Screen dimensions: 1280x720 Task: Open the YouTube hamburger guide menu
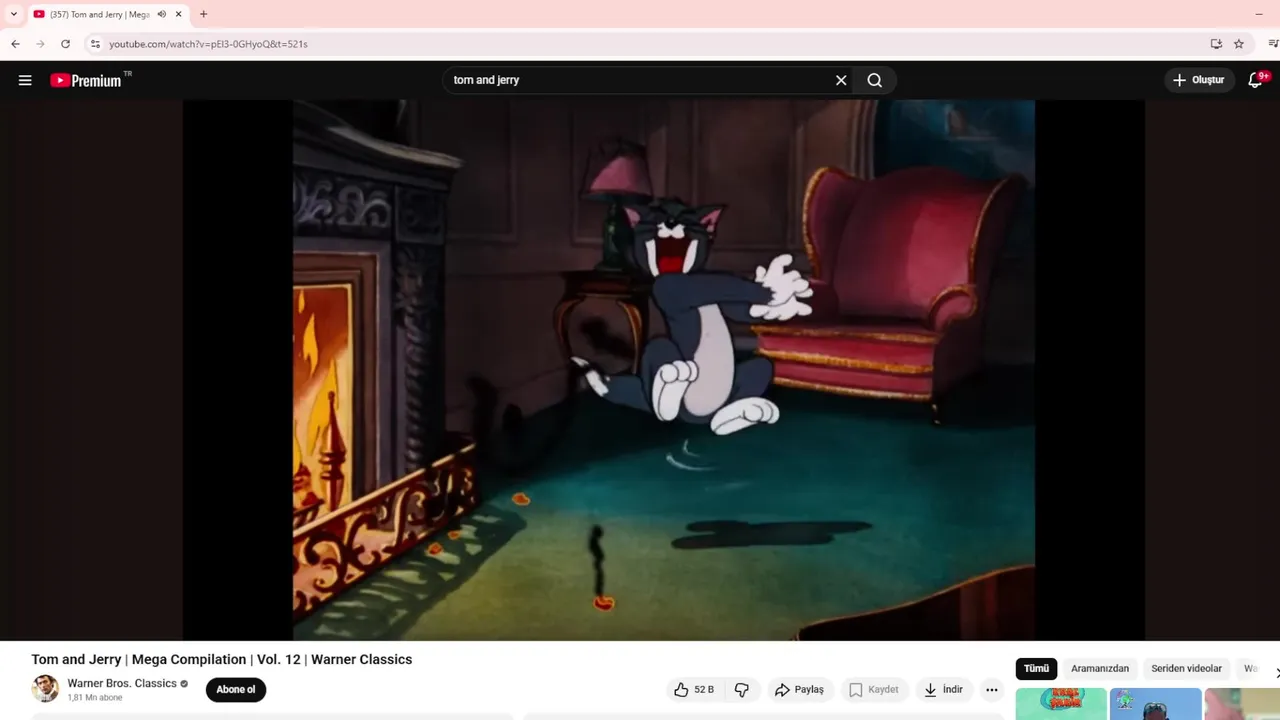25,80
